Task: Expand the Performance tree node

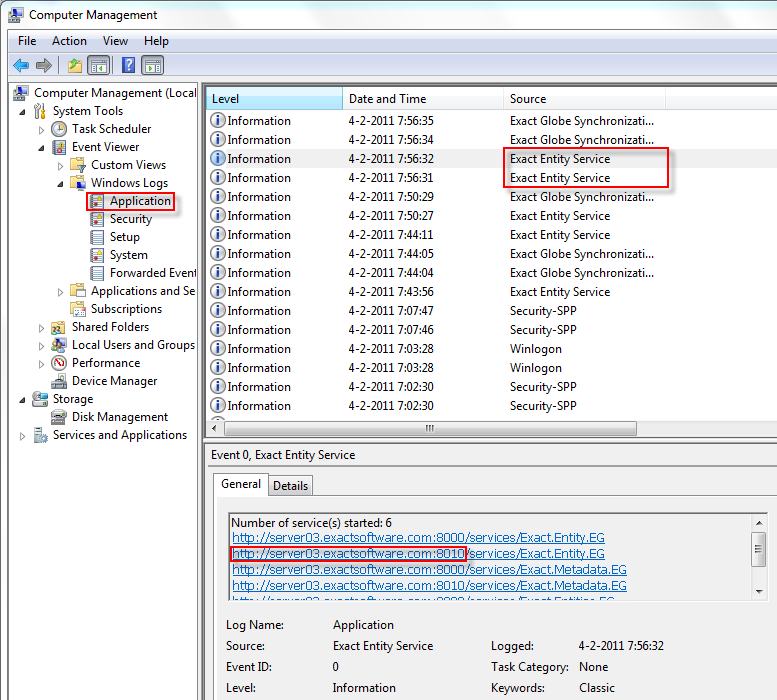Action: click(x=42, y=364)
